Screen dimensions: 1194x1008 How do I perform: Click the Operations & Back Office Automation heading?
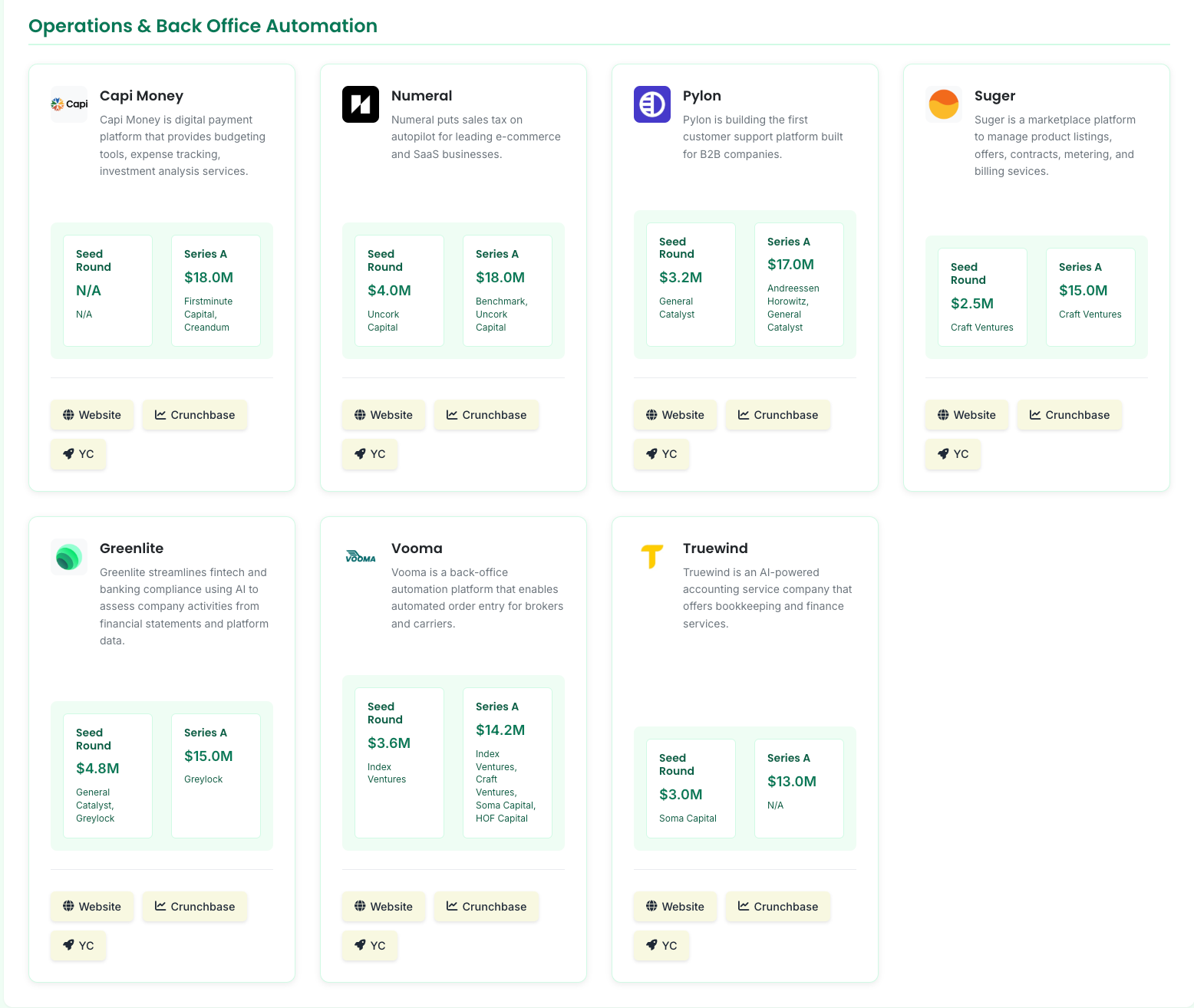(203, 26)
